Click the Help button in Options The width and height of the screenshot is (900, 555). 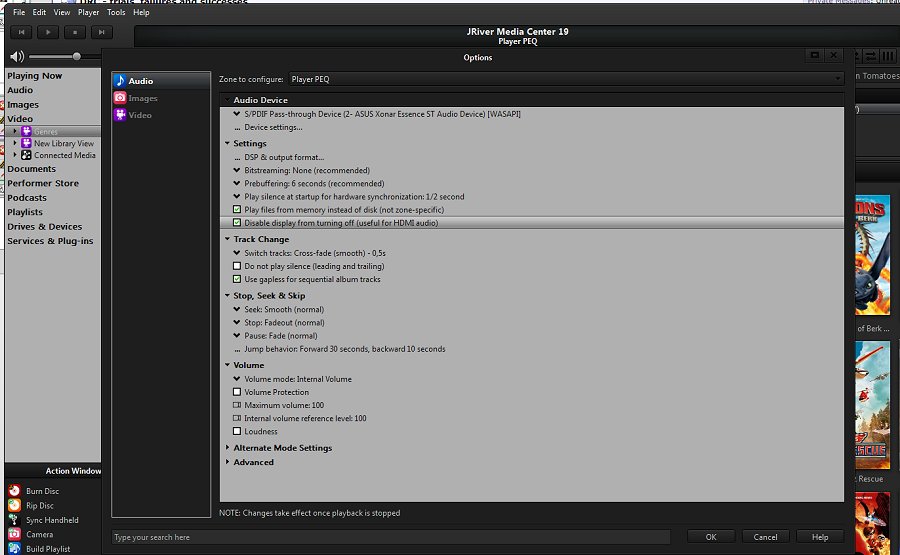click(x=820, y=537)
